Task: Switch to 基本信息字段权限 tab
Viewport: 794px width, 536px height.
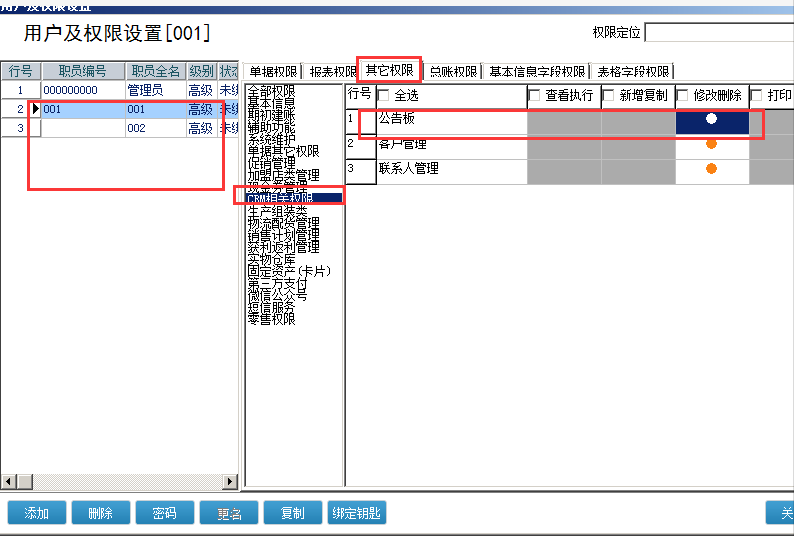Action: point(537,71)
